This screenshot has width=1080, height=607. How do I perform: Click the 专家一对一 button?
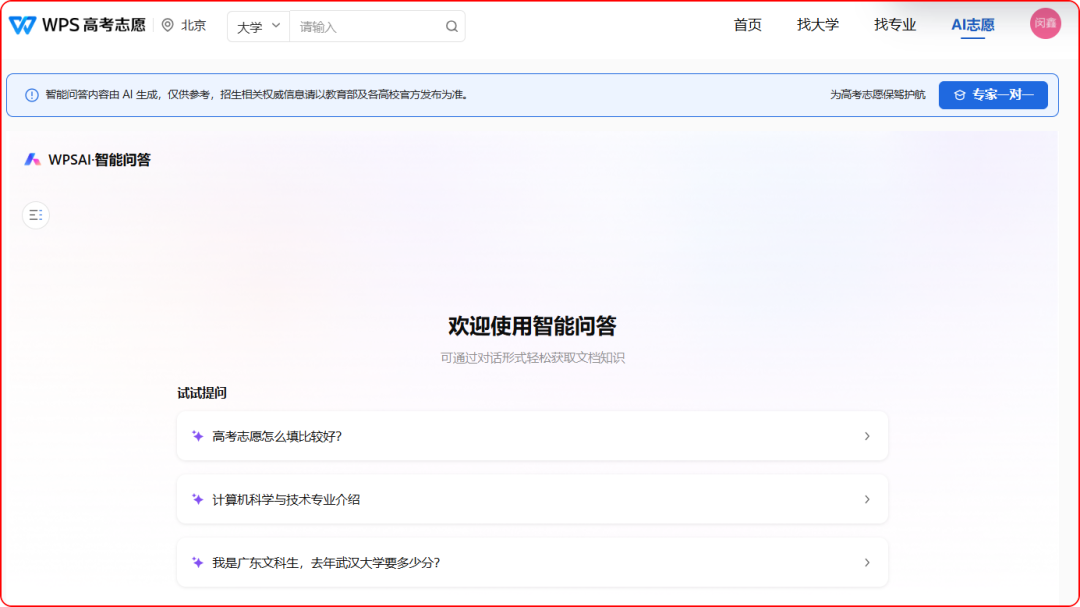pyautogui.click(x=993, y=95)
